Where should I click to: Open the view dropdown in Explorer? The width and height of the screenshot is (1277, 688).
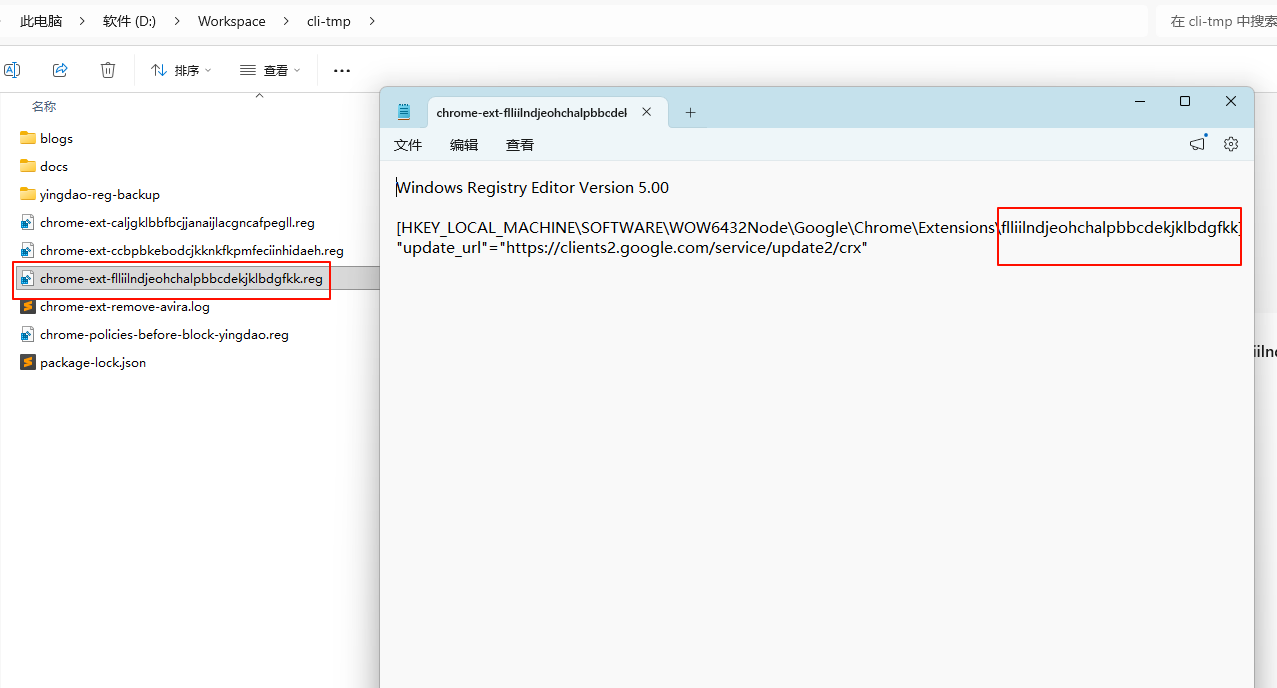pos(270,70)
